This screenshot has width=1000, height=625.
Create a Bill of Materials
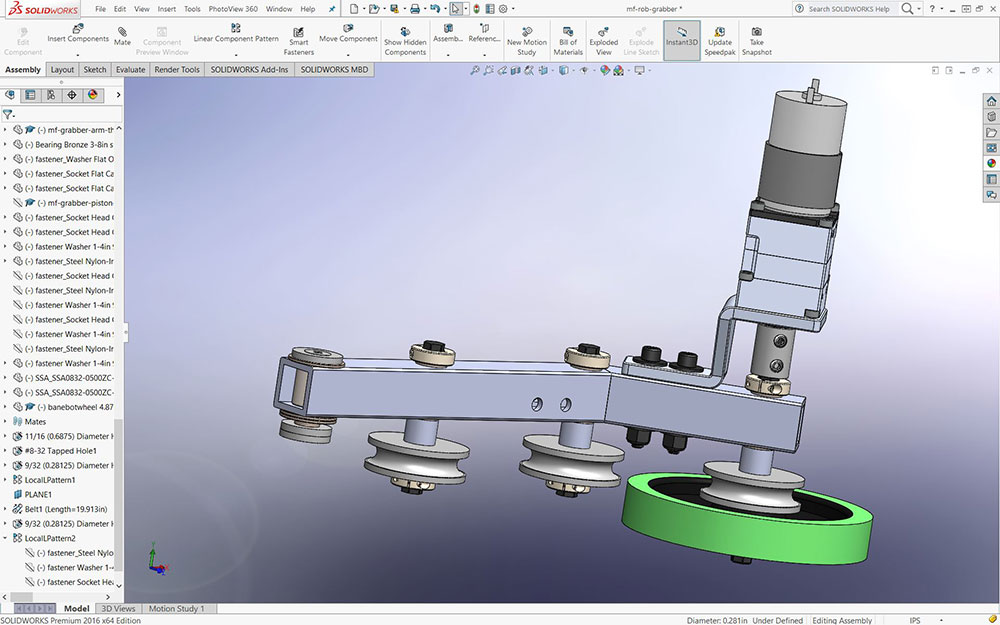[x=568, y=31]
